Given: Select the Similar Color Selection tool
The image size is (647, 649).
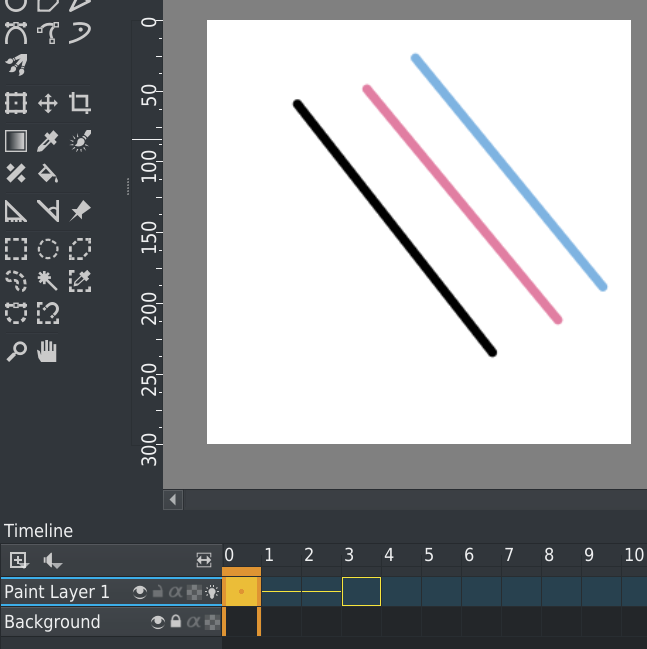Looking at the screenshot, I should tap(79, 281).
